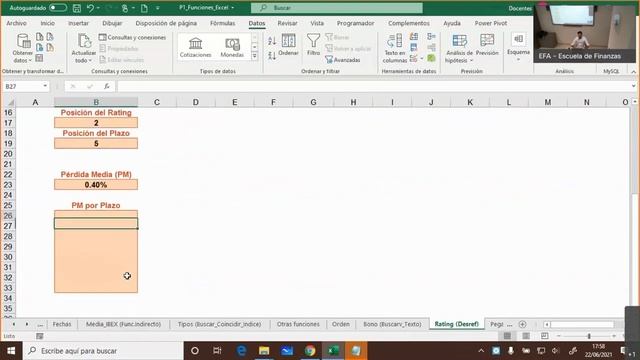
Task: Open the Programador ribbon tab
Action: [356, 23]
